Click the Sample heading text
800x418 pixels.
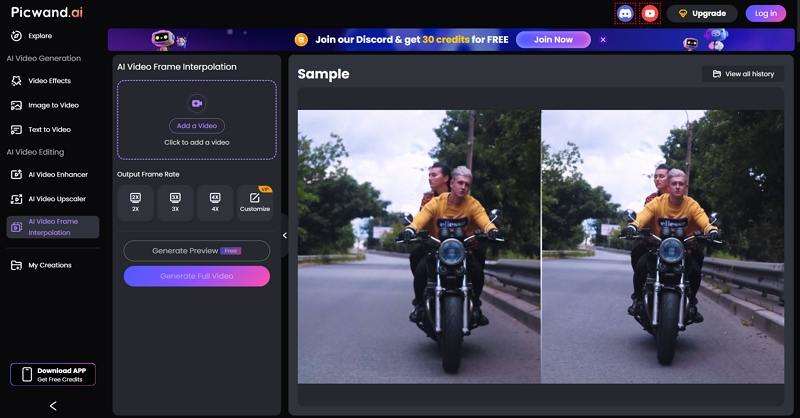[x=323, y=74]
